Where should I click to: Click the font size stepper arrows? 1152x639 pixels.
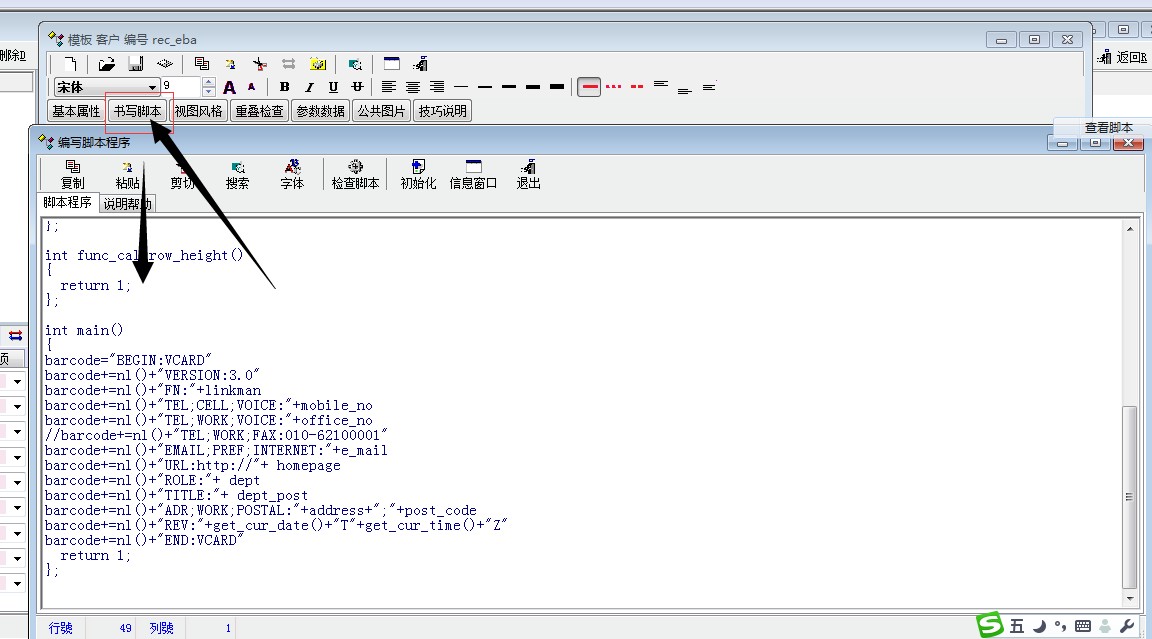tap(208, 87)
